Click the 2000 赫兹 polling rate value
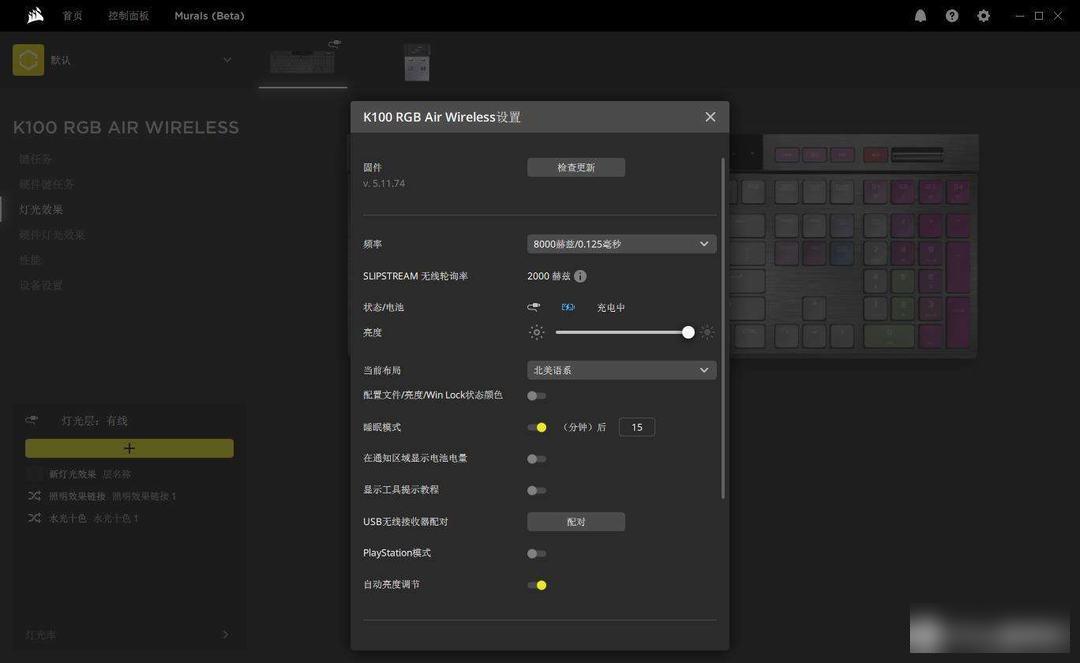Screen dimensions: 1080x663 [548, 276]
